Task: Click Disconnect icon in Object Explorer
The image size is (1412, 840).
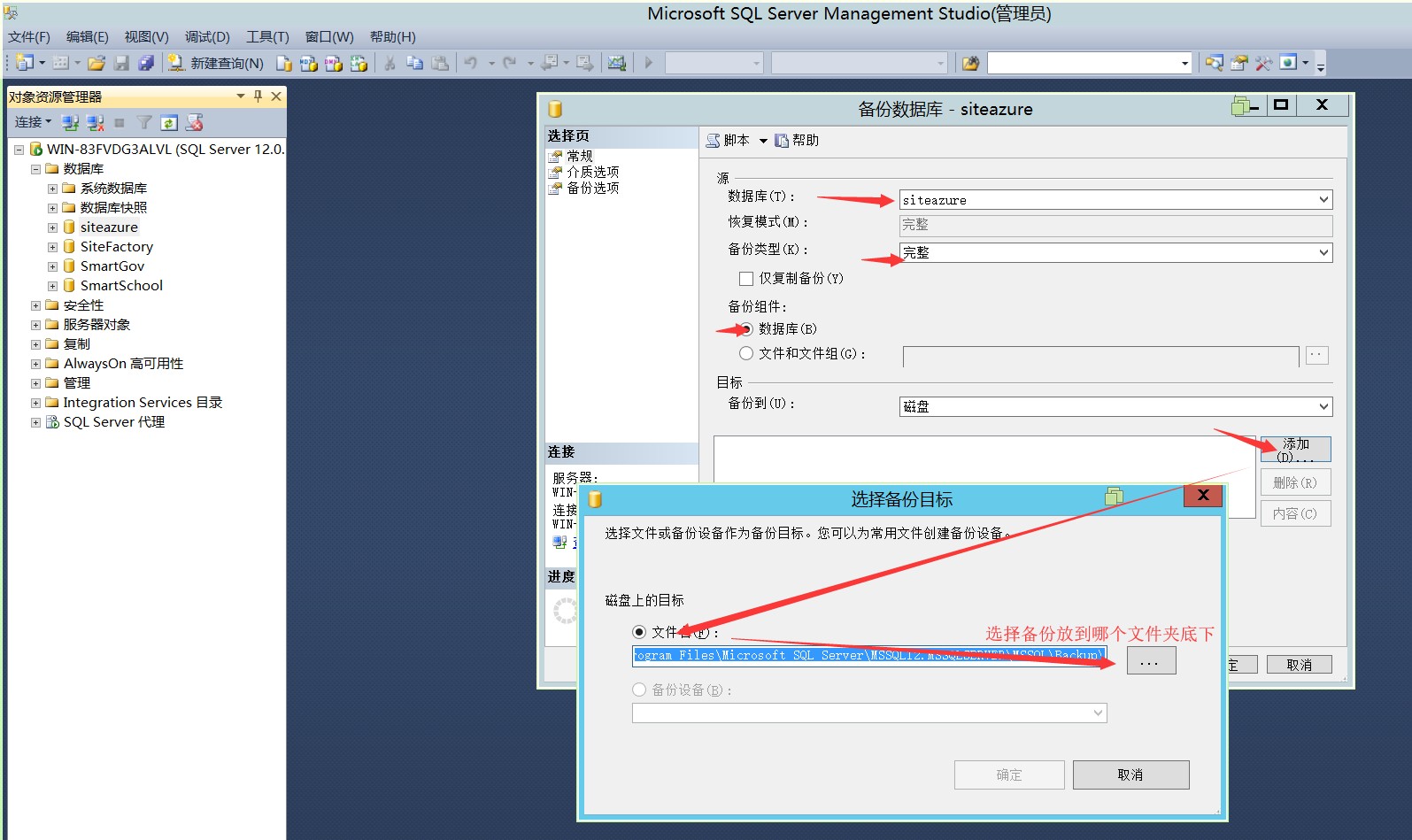Action: pos(96,122)
